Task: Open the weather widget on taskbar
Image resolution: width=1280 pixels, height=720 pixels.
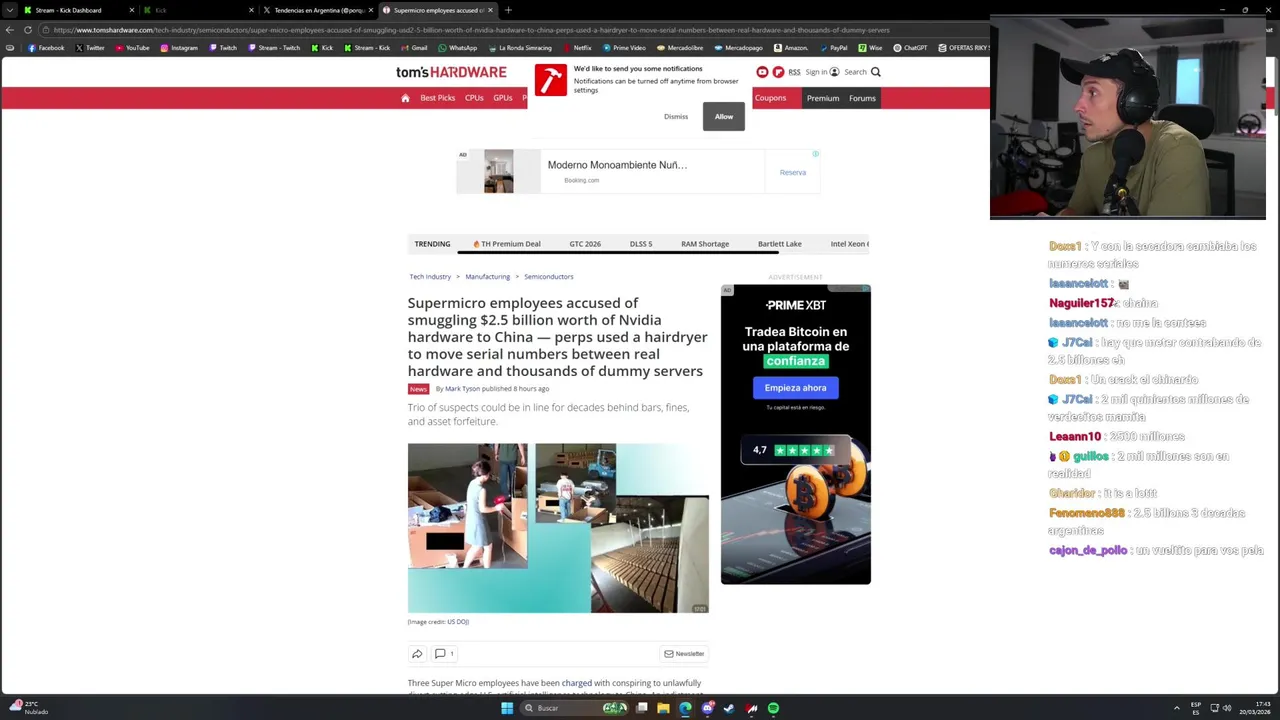Action: [x=28, y=708]
